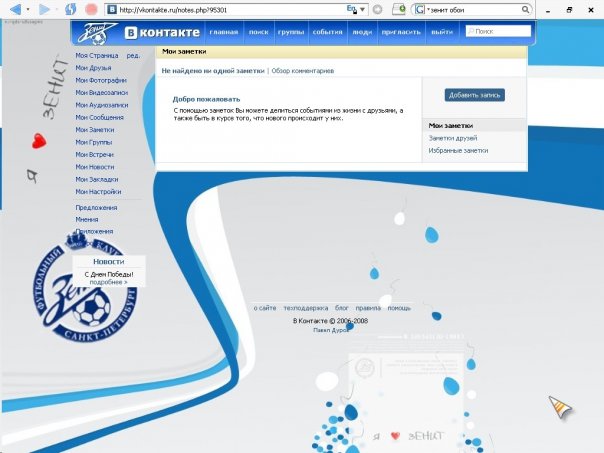Restore the browser window with the restore button

pos(569,10)
